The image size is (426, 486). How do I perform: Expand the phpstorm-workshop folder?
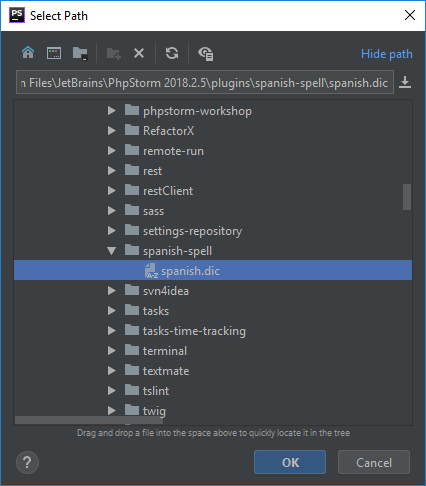pos(112,111)
